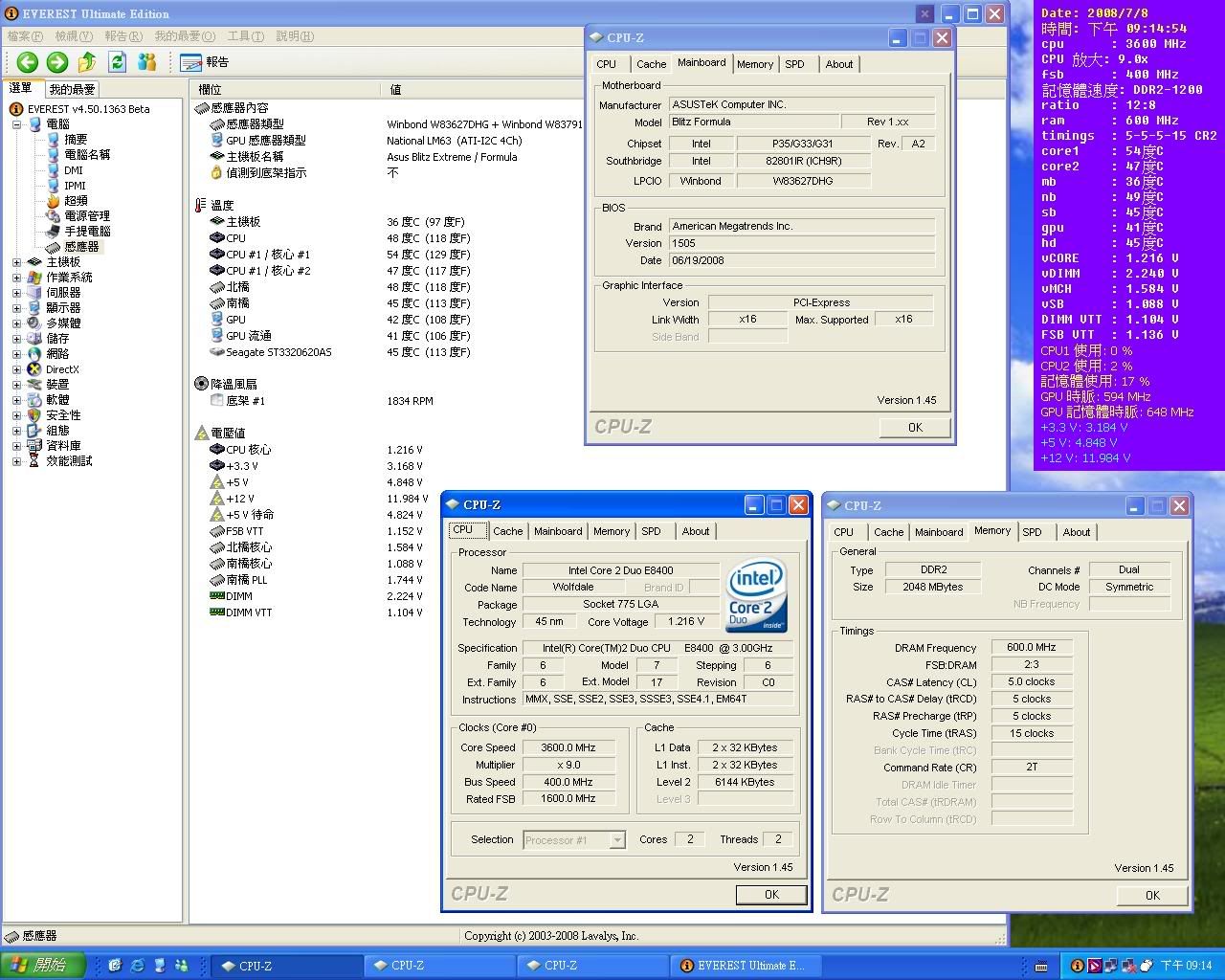
Task: Click the Internet Explorer quick launch icon
Action: click(x=137, y=966)
